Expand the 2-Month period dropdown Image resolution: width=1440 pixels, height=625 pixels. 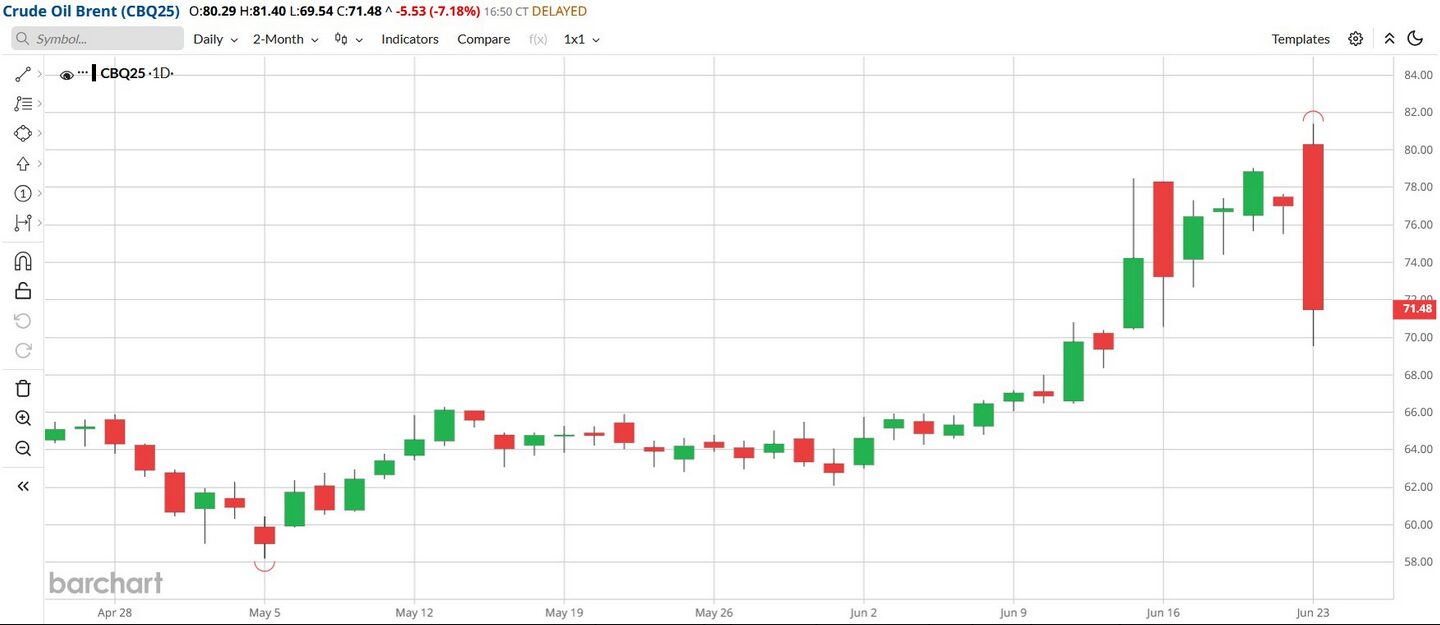point(285,39)
